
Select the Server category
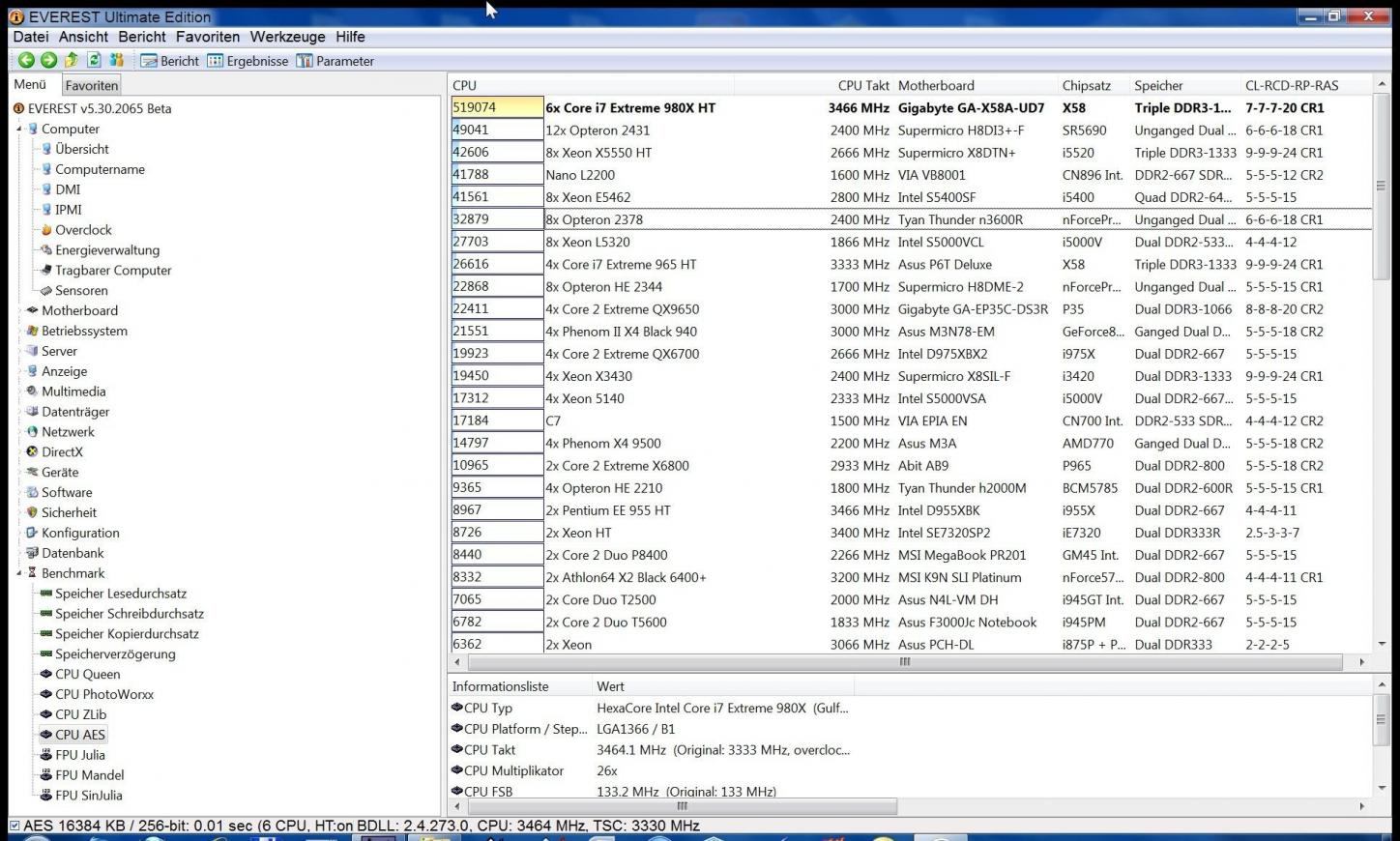tap(52, 352)
